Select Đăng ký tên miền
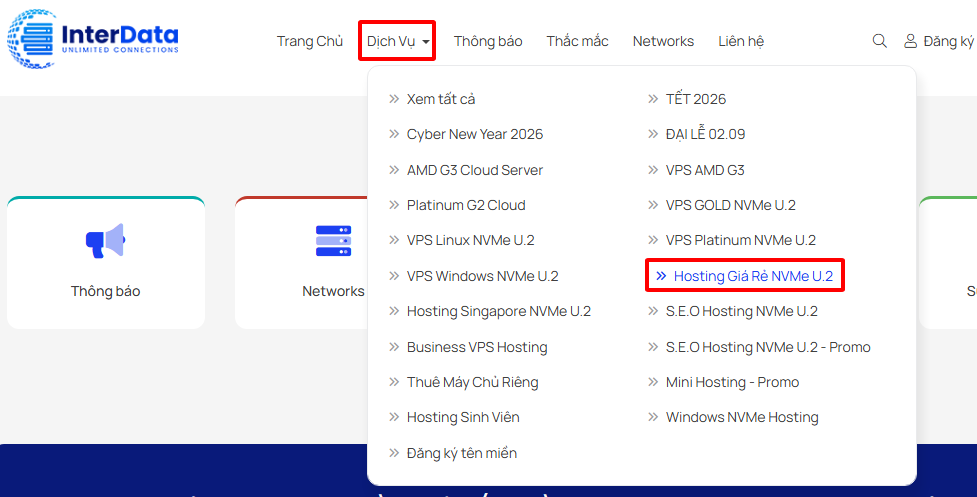Screen dimensions: 977x497 (x=462, y=453)
